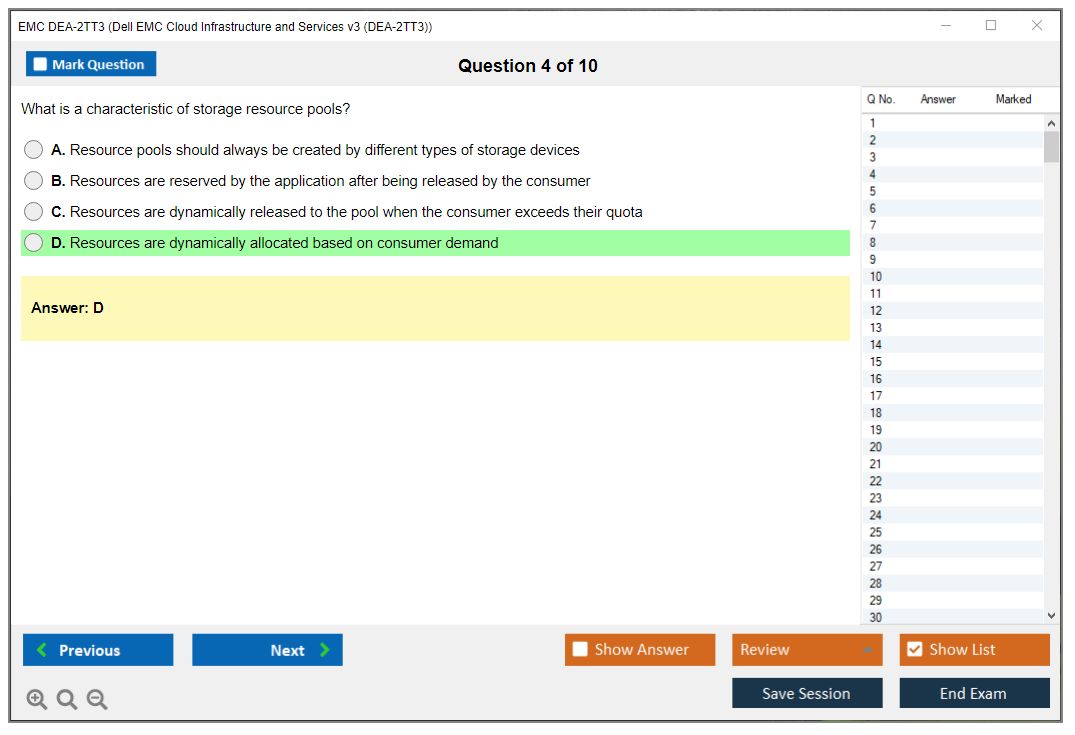Screen dimensions: 1075x735
Task: Click the reset zoom magnifier icon
Action: [67, 700]
